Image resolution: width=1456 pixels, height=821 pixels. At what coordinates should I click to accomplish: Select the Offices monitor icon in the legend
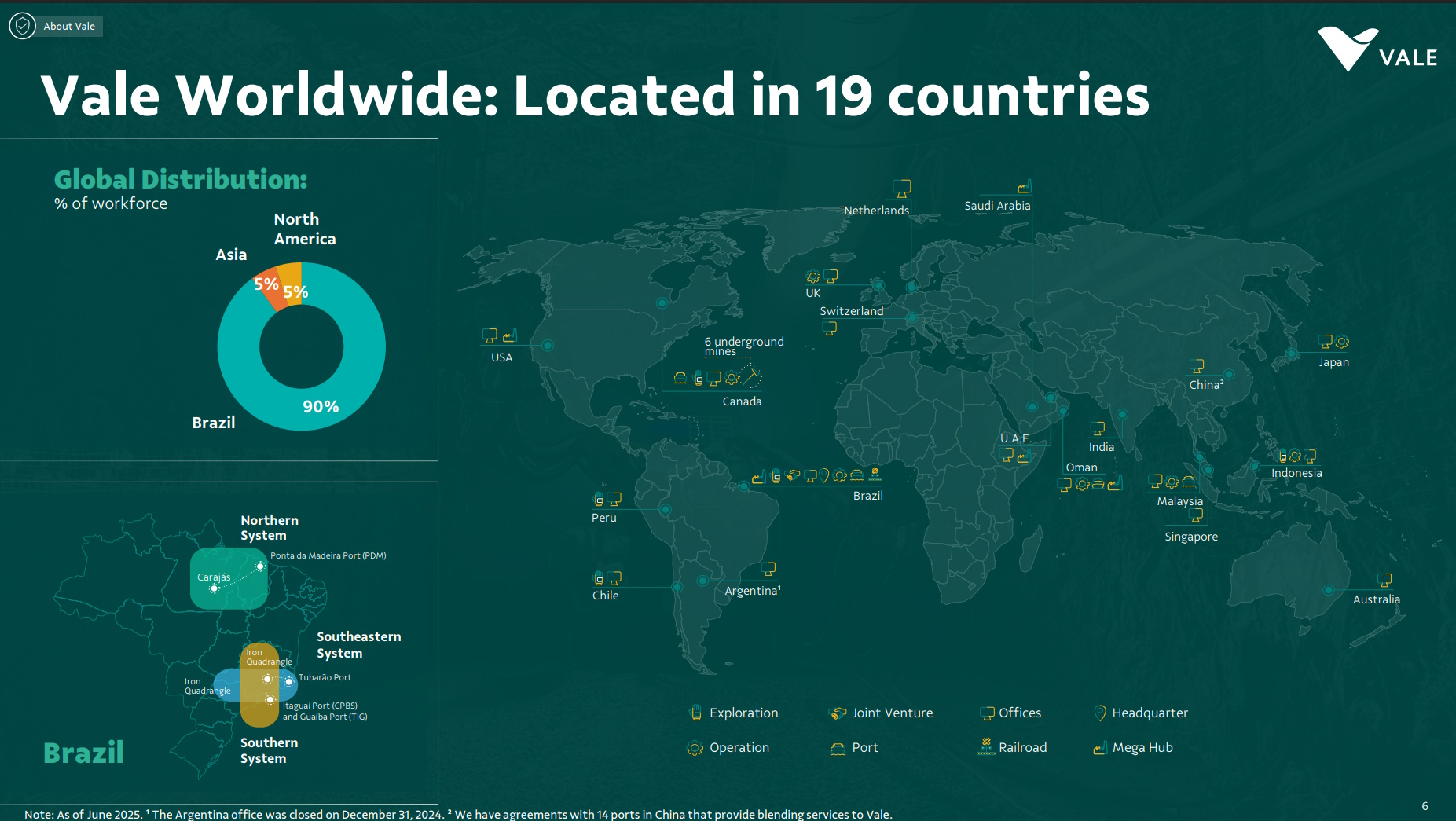pos(987,713)
